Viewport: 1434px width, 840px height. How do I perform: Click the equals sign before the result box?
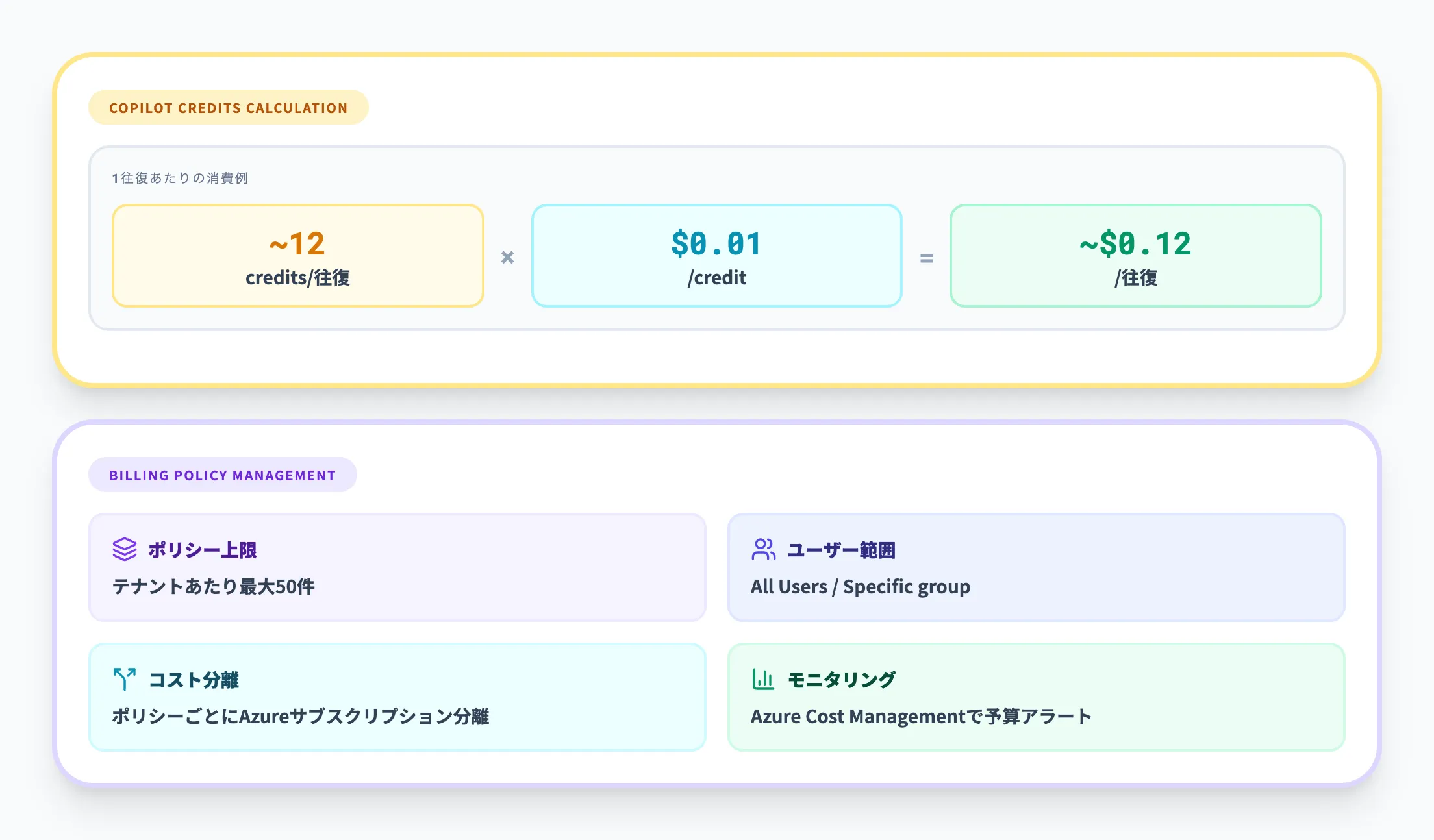[927, 258]
